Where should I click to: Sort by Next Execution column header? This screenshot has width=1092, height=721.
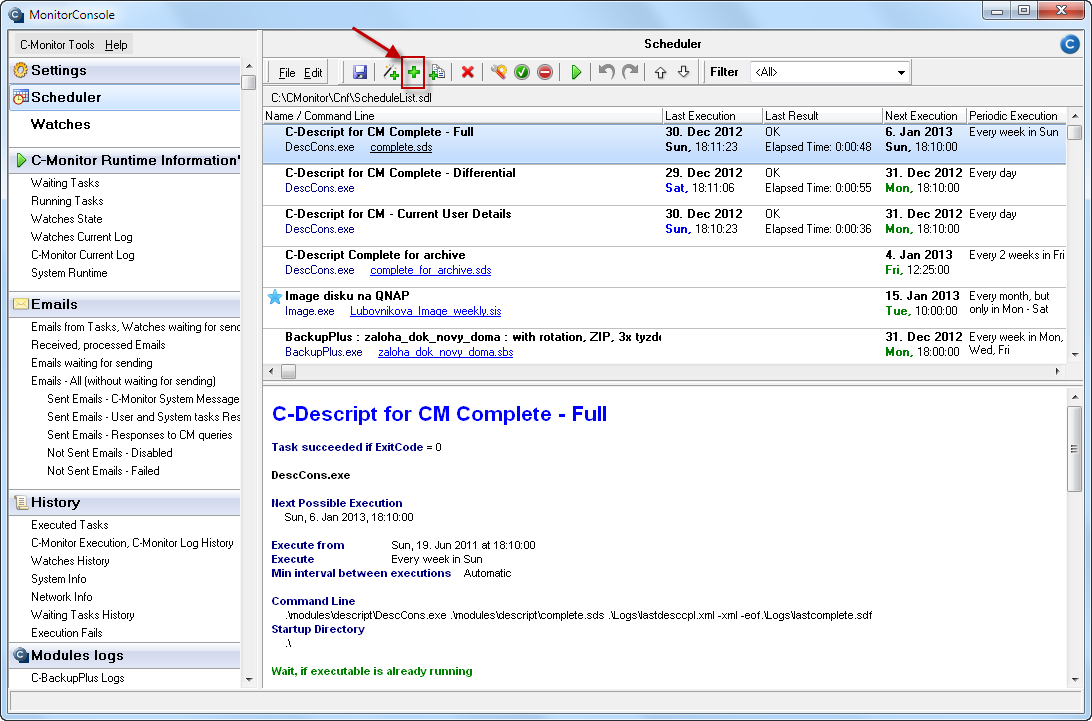924,116
